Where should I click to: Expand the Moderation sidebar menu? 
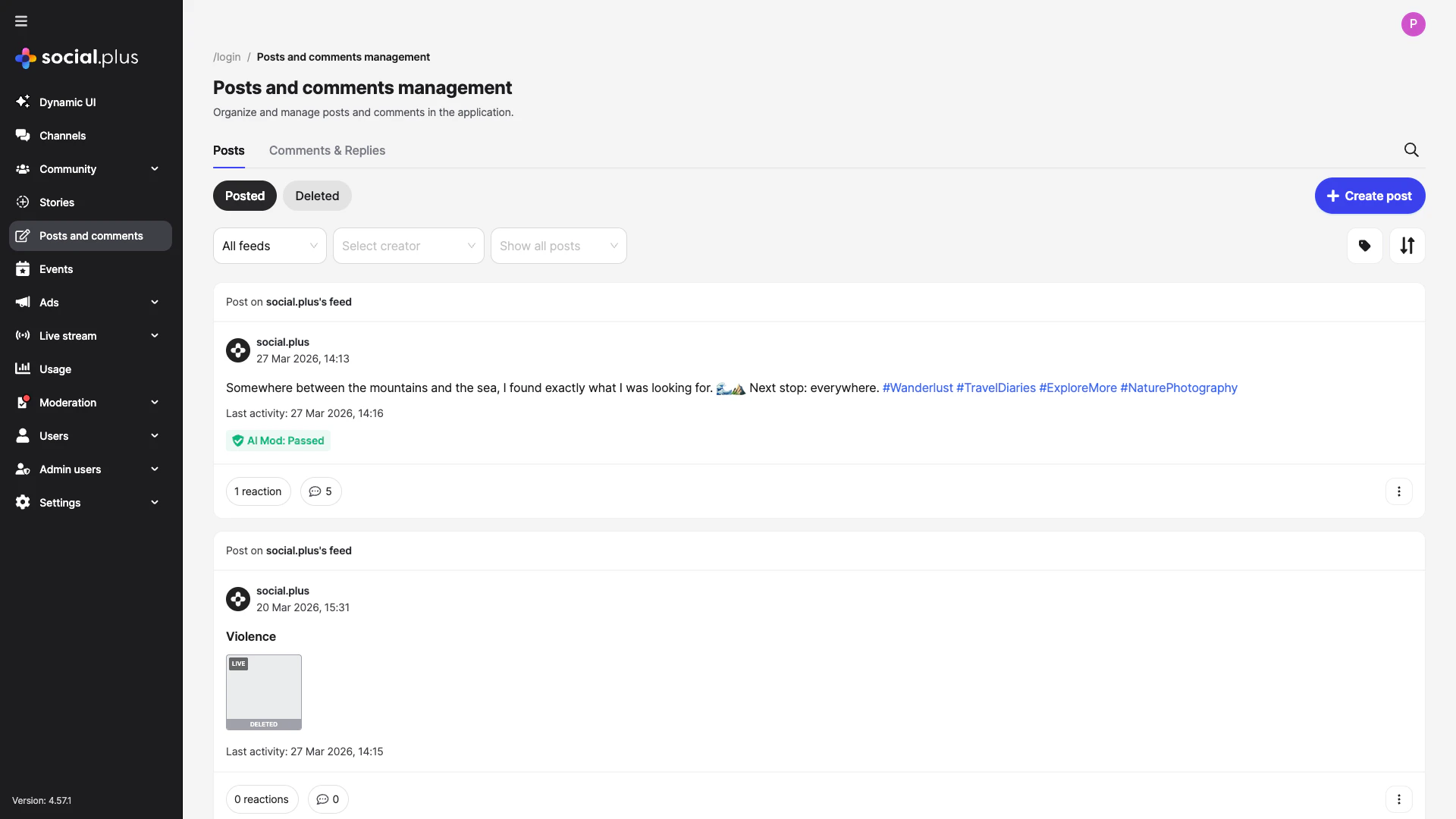tap(69, 403)
